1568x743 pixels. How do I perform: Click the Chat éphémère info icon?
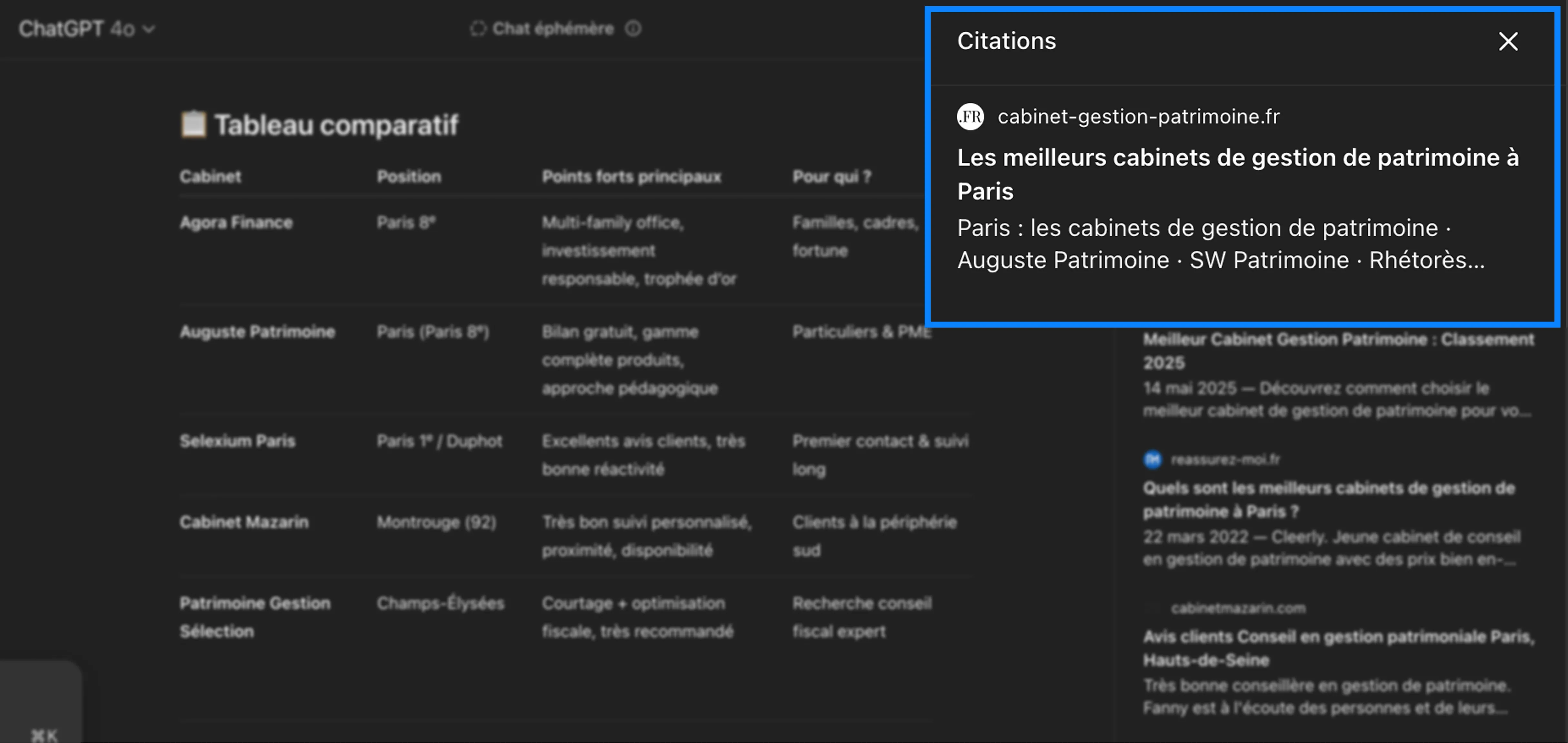pyautogui.click(x=633, y=29)
